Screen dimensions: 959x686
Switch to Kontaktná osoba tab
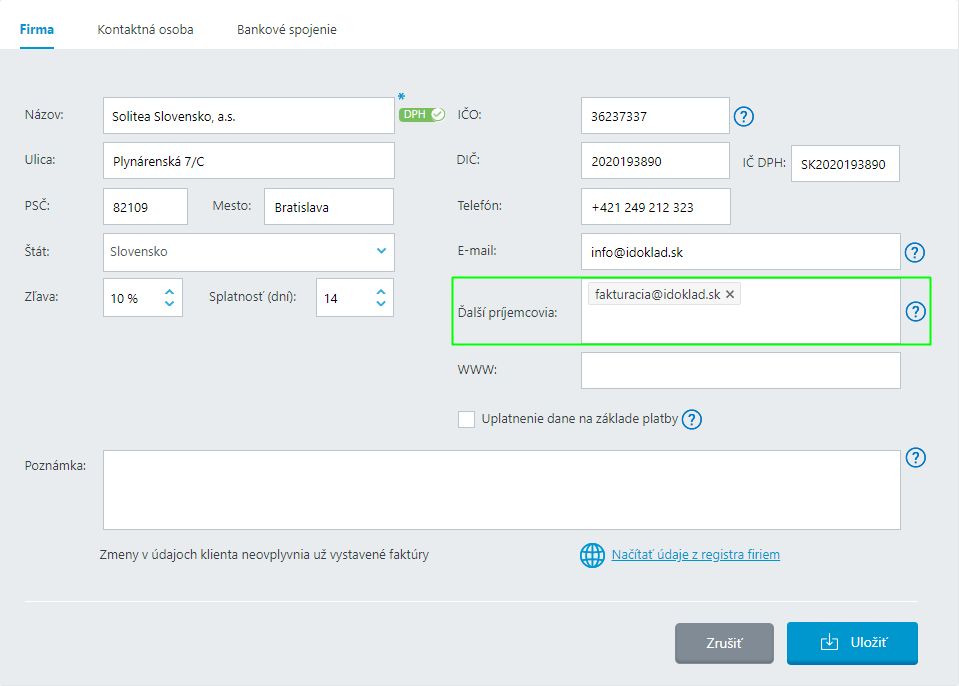pos(145,30)
